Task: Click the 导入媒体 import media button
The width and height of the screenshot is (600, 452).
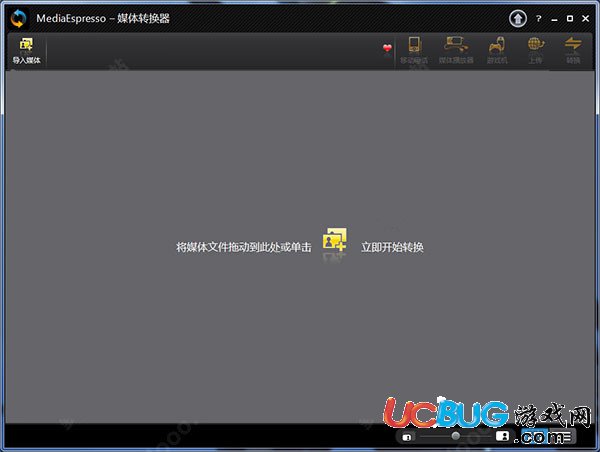Action: [x=26, y=51]
